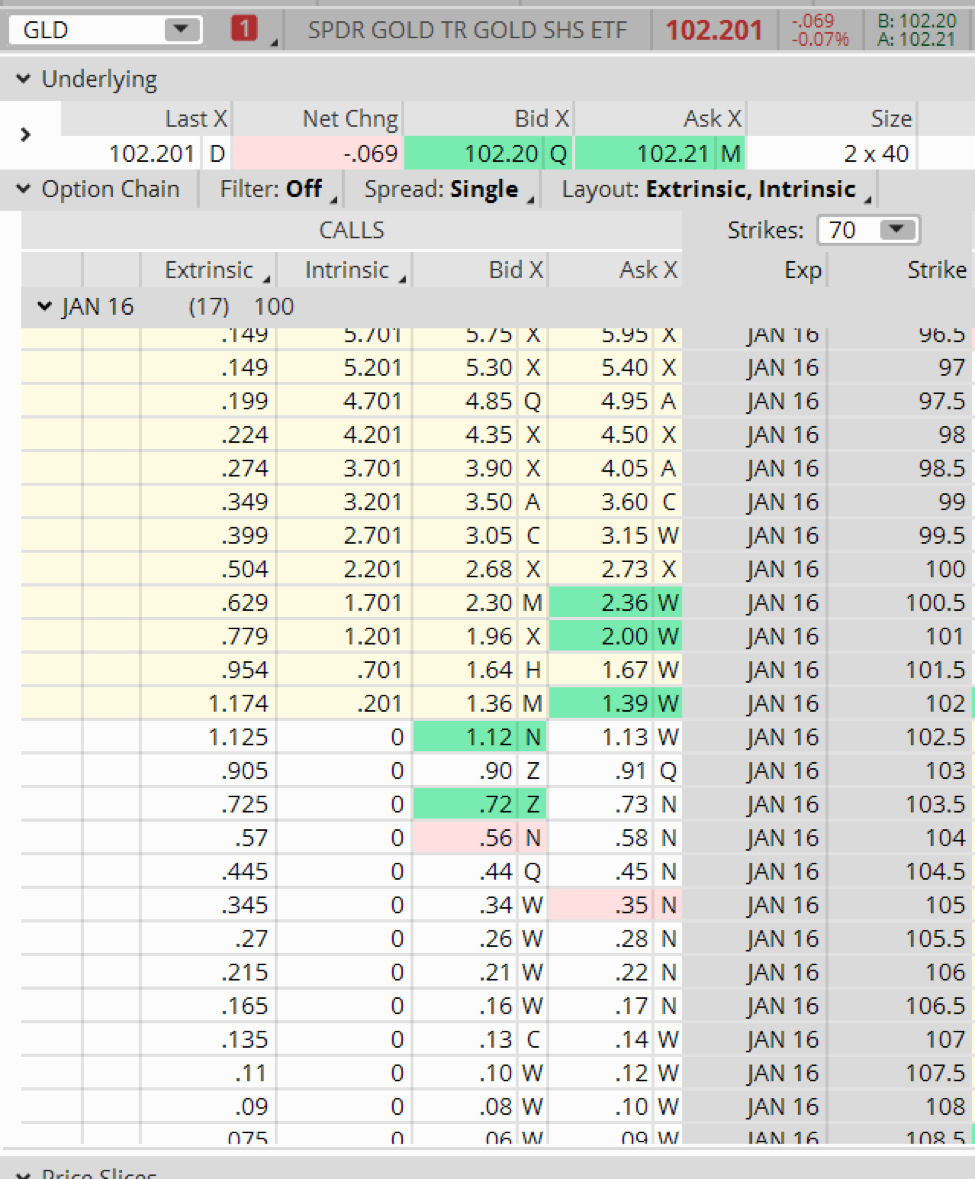Click the Underlying Last X column header
Viewport: 975px width, 1179px height.
[146, 119]
